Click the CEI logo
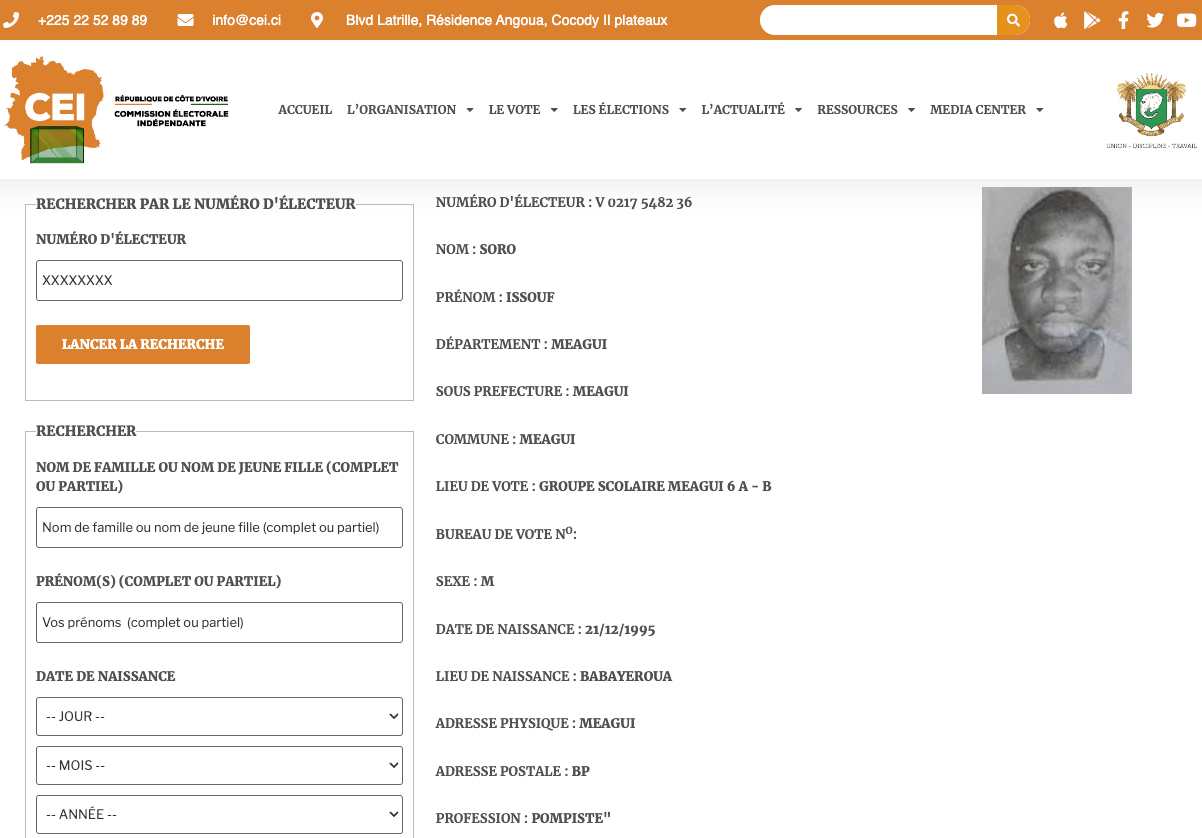 pyautogui.click(x=55, y=109)
